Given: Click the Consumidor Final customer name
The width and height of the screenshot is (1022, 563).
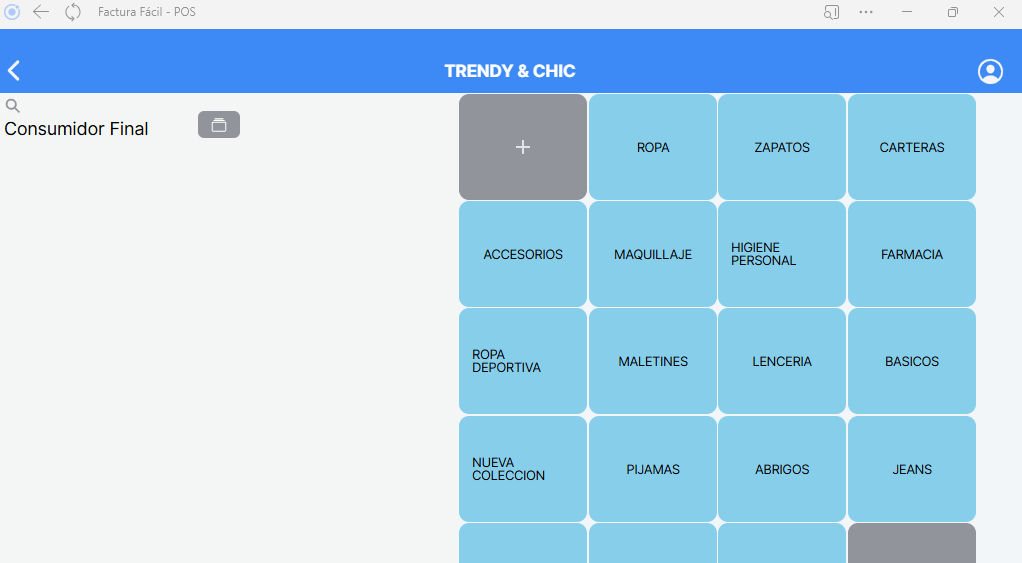Looking at the screenshot, I should pyautogui.click(x=77, y=129).
